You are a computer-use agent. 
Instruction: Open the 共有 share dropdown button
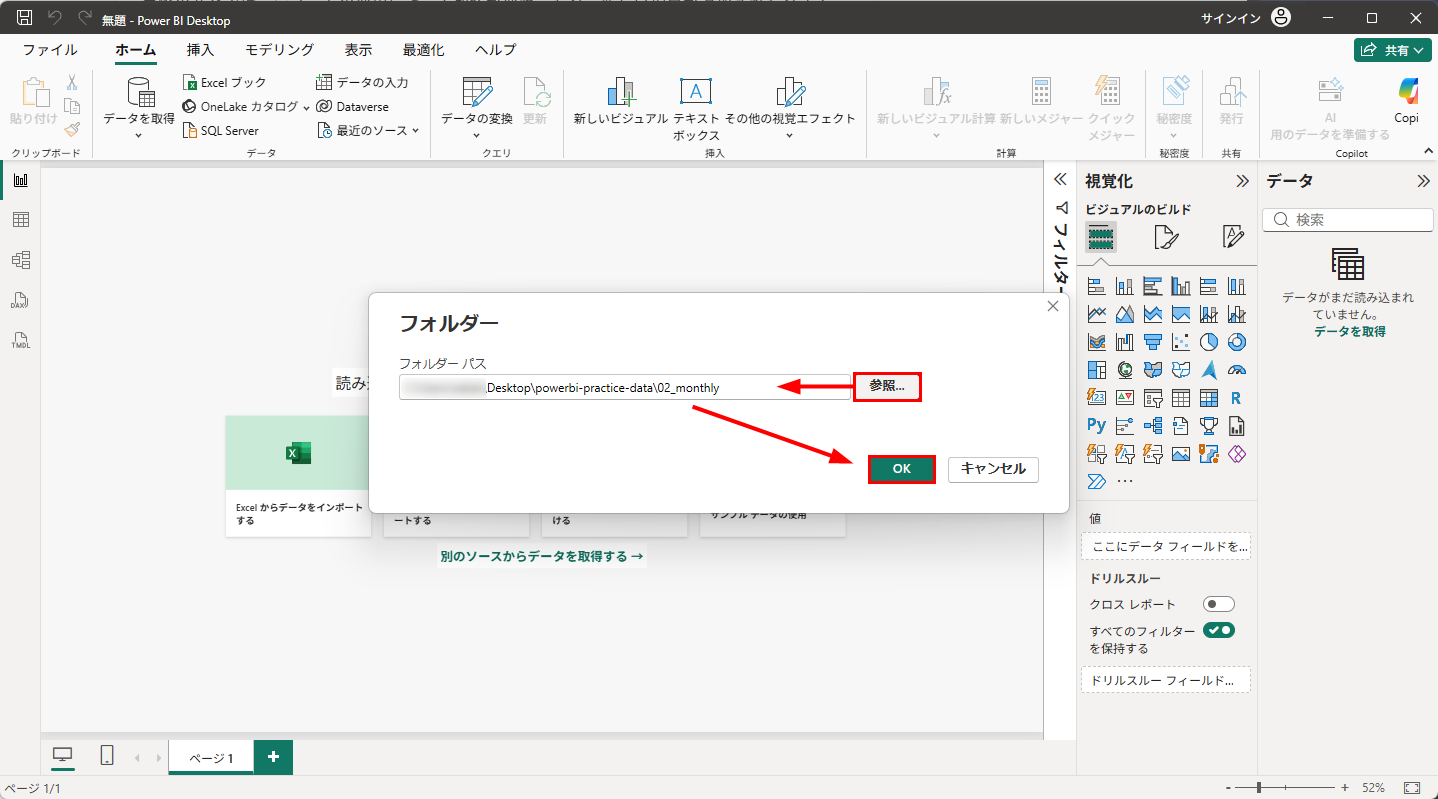(1392, 50)
